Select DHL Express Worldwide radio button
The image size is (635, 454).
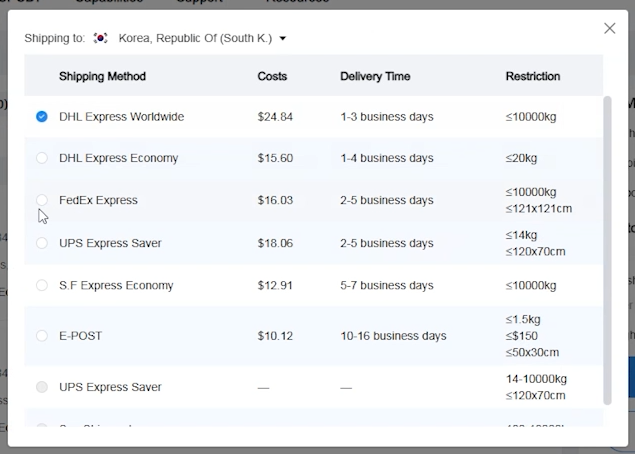[x=42, y=117]
